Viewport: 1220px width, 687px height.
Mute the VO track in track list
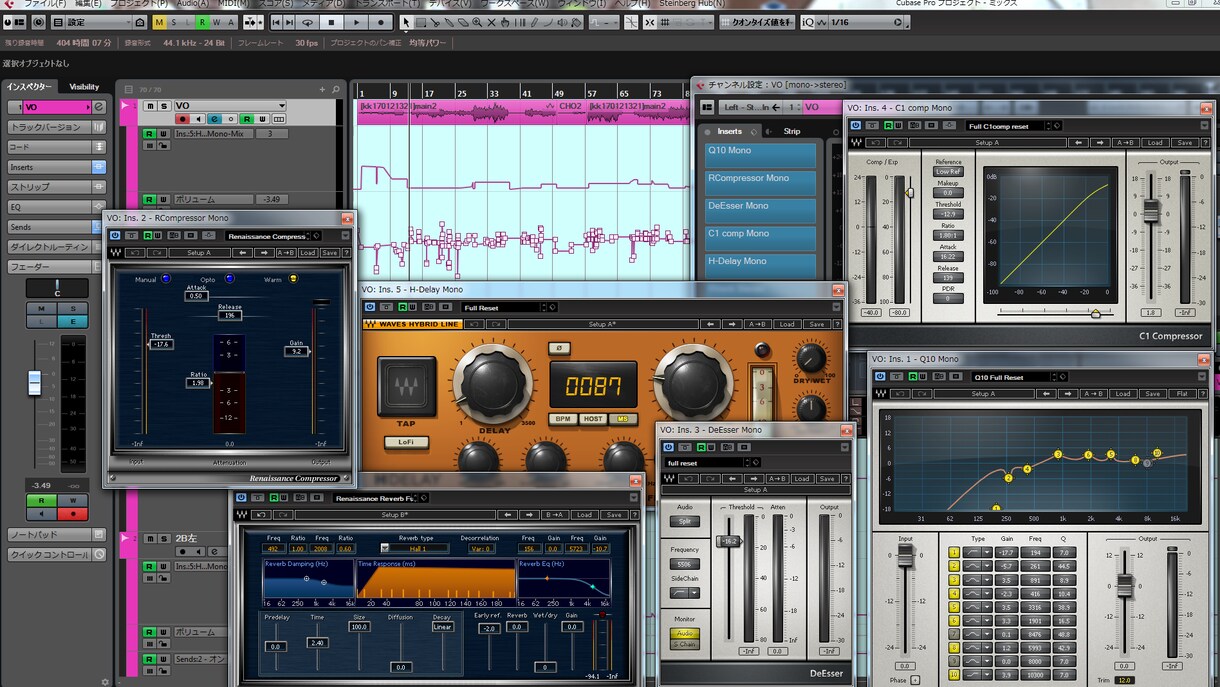149,106
